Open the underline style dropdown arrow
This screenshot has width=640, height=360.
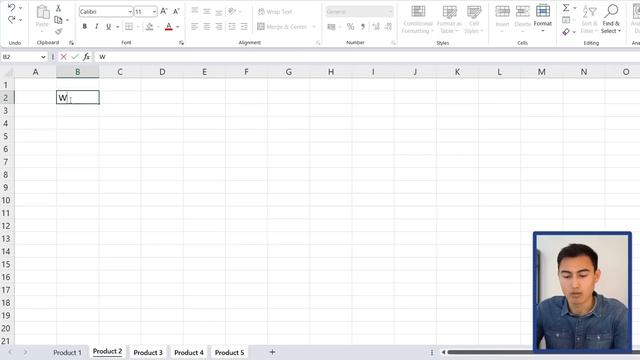click(x=118, y=27)
